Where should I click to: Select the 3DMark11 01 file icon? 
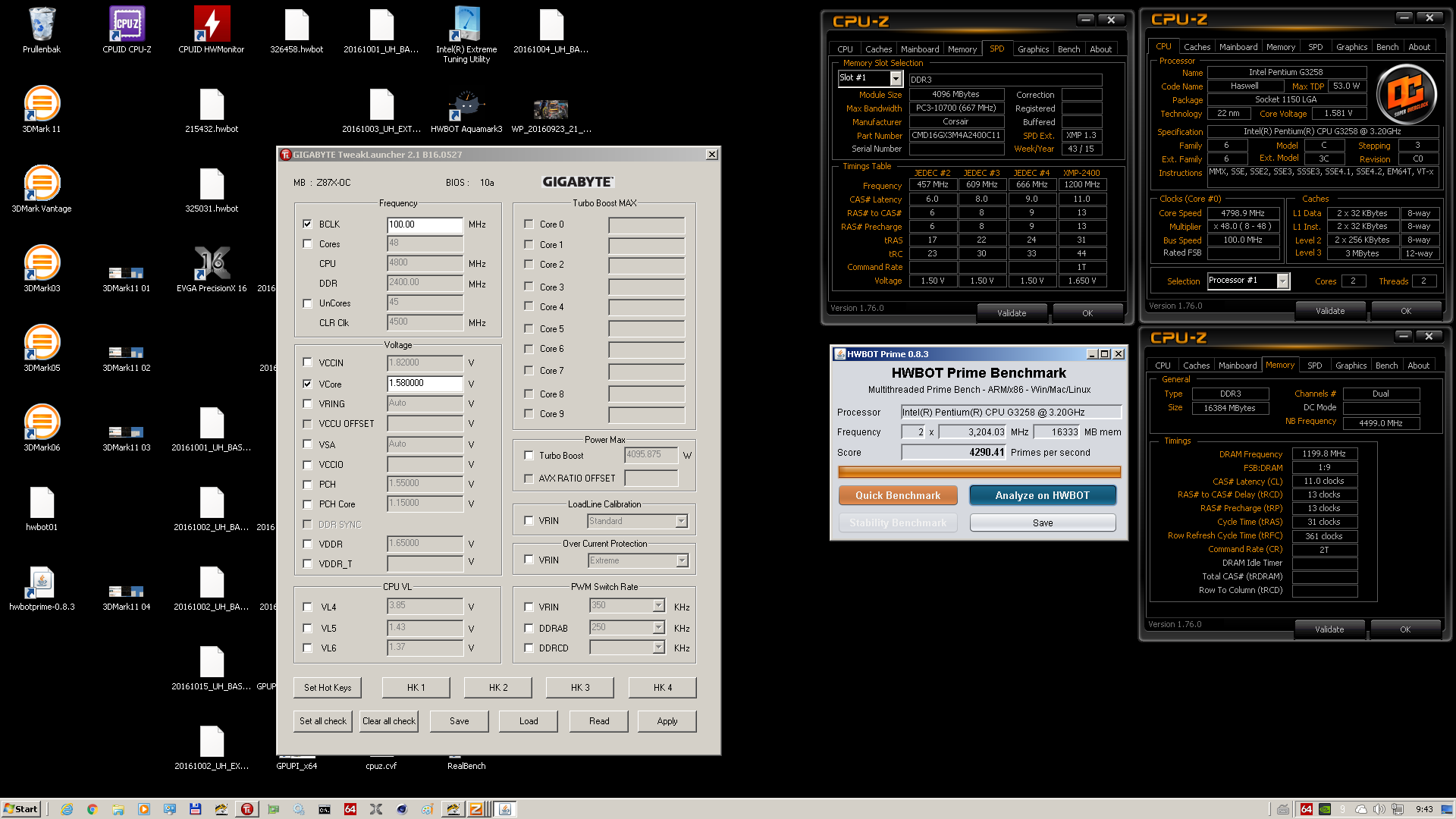pos(127,277)
